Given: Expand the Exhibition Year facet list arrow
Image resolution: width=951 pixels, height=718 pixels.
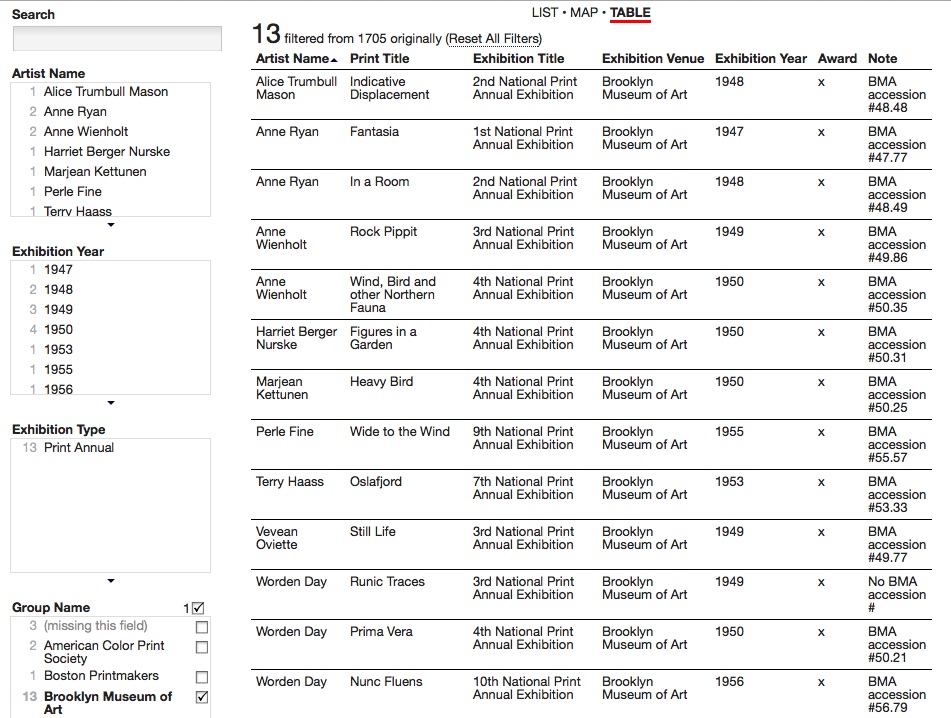Looking at the screenshot, I should pos(110,403).
